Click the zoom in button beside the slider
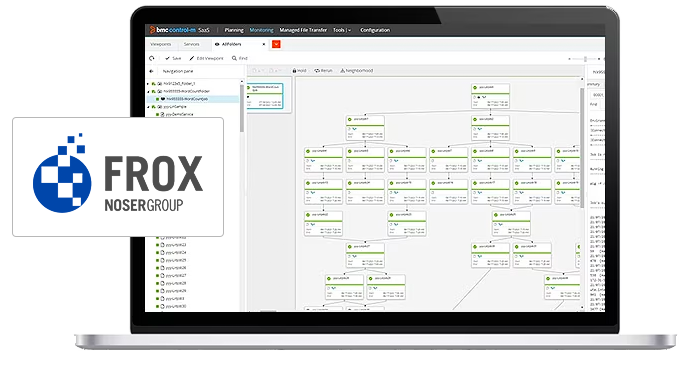 point(599,59)
